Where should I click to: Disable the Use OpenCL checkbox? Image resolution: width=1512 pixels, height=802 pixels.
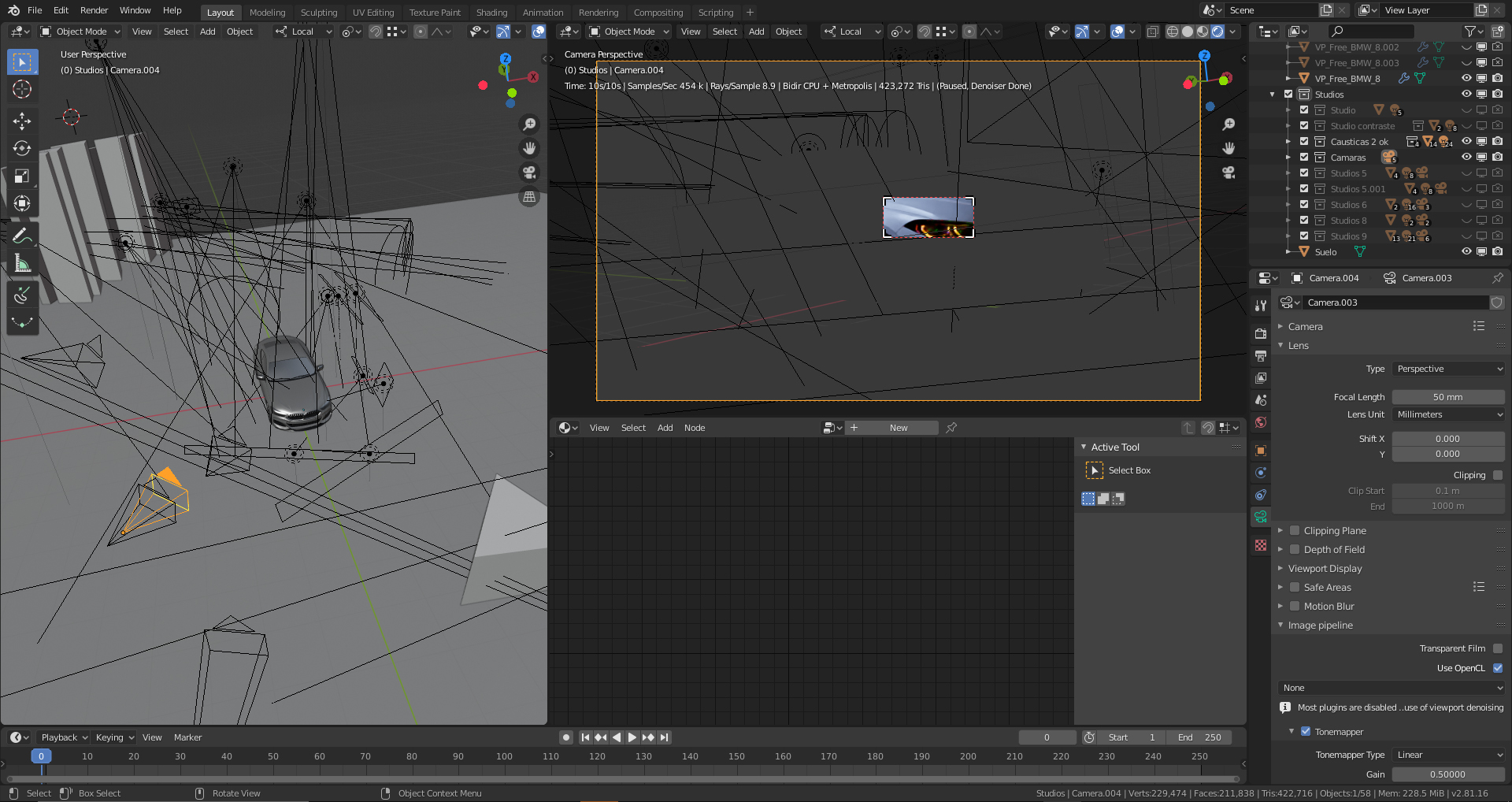(x=1497, y=668)
